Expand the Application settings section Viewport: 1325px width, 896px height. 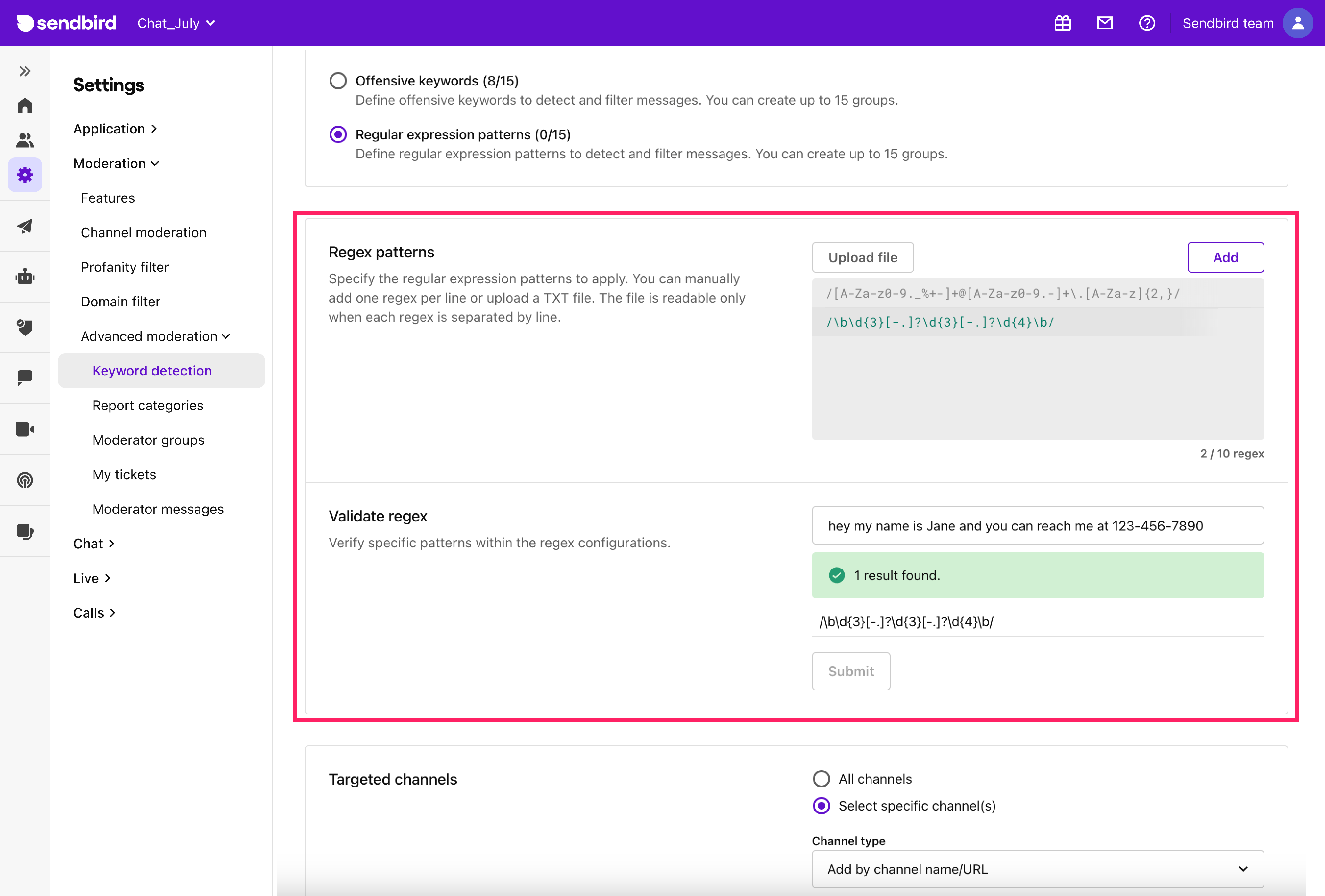[115, 129]
